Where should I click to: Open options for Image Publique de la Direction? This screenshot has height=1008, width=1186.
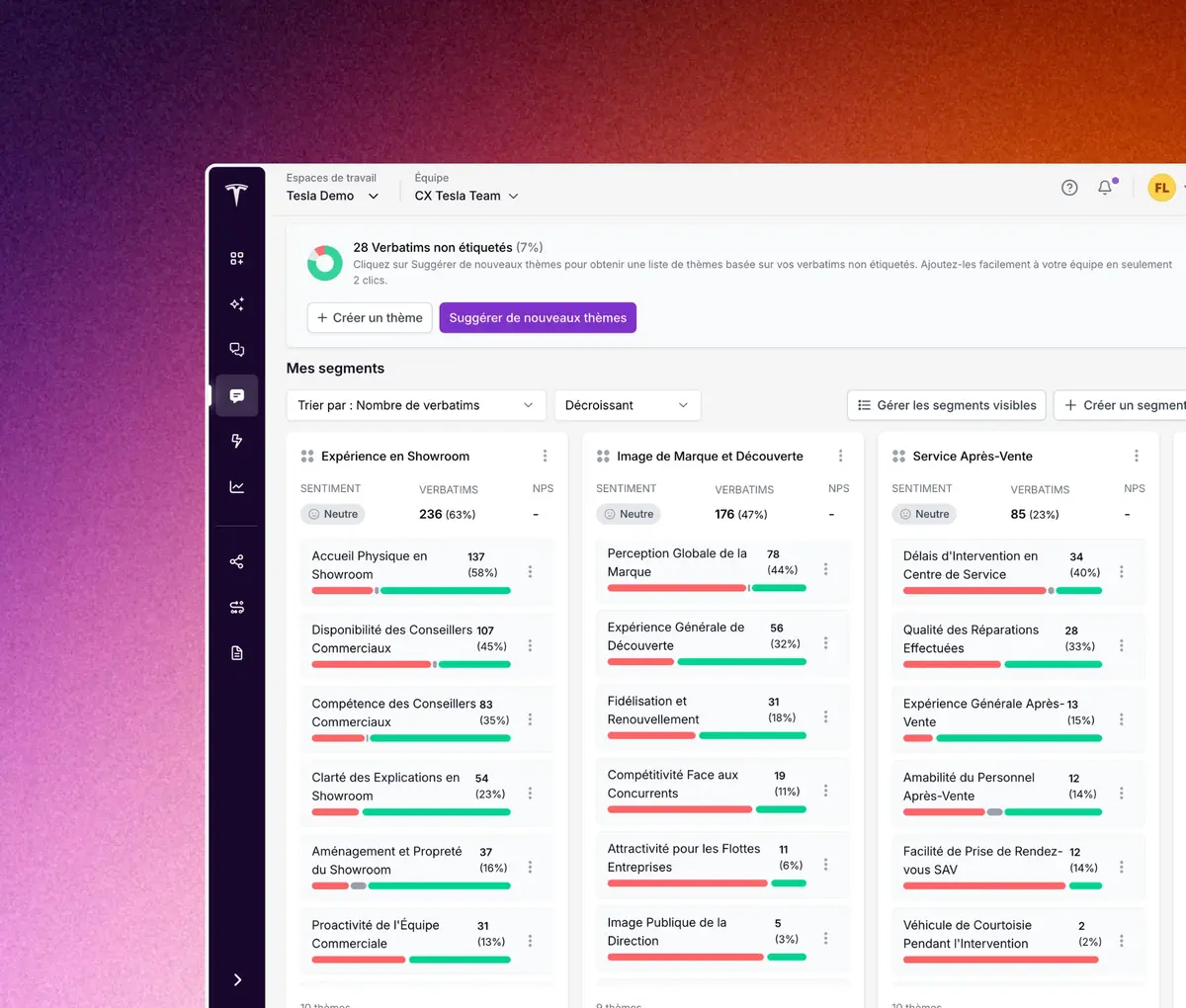(x=825, y=938)
